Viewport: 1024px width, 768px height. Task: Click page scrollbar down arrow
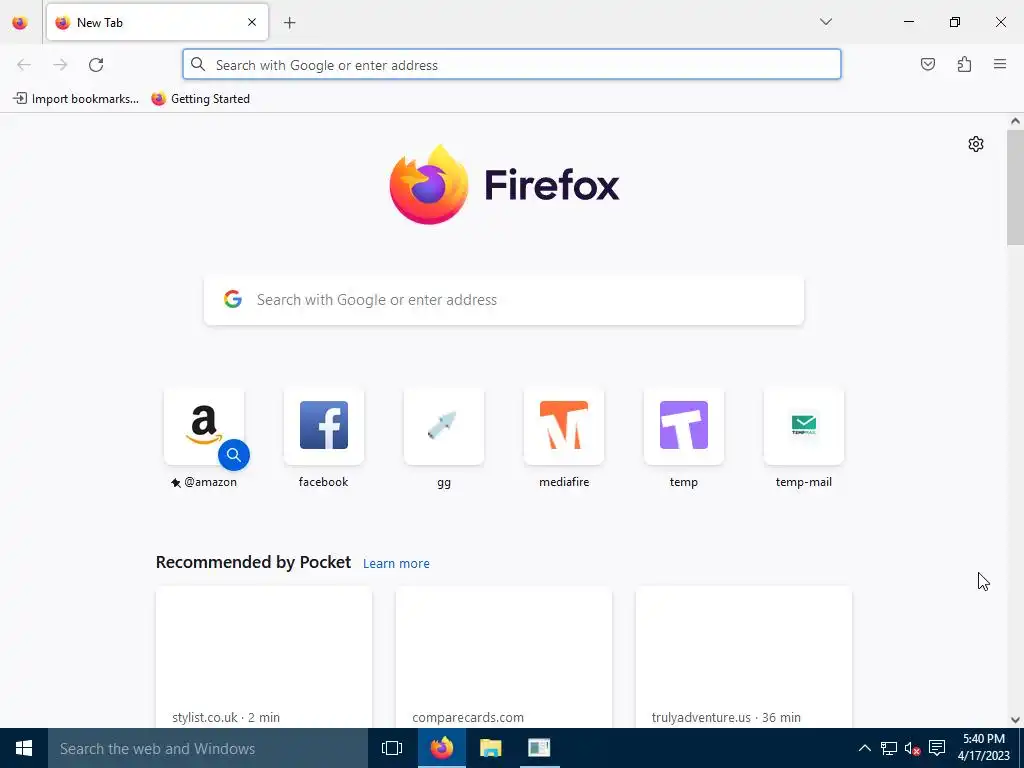coord(1015,720)
